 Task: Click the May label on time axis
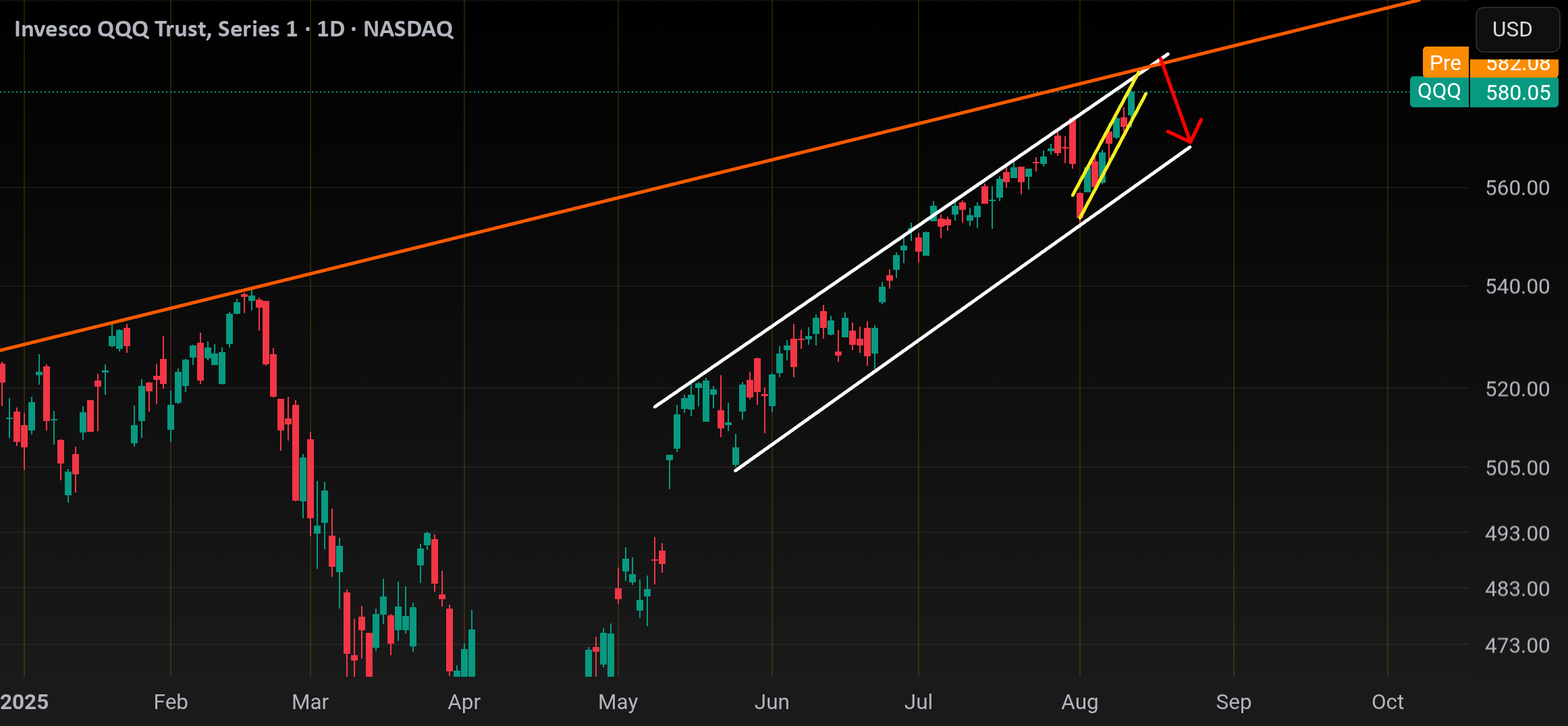[x=618, y=702]
